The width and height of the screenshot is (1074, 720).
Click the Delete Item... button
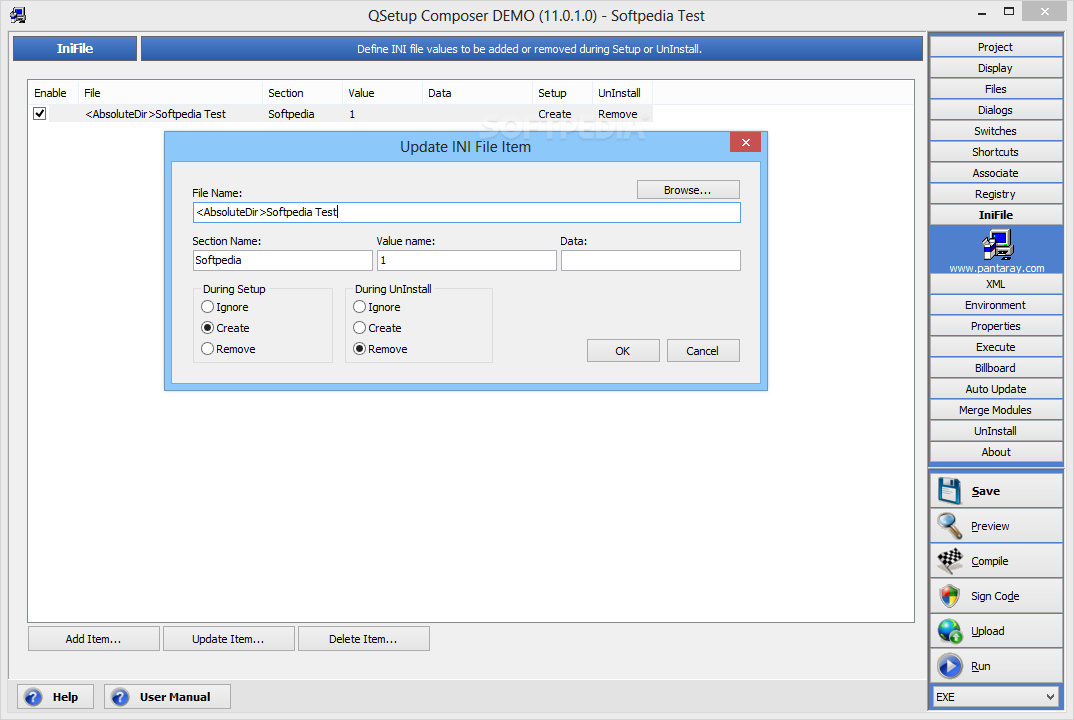(x=363, y=638)
